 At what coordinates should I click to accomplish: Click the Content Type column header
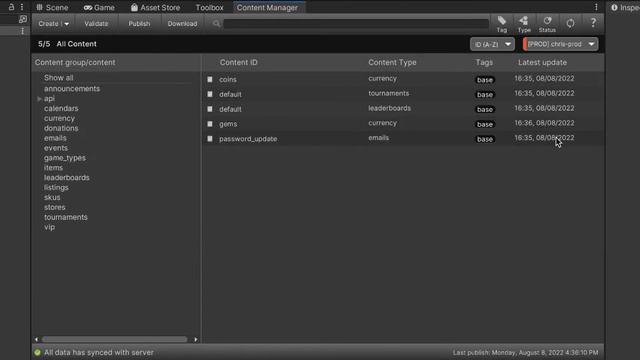[x=392, y=62]
